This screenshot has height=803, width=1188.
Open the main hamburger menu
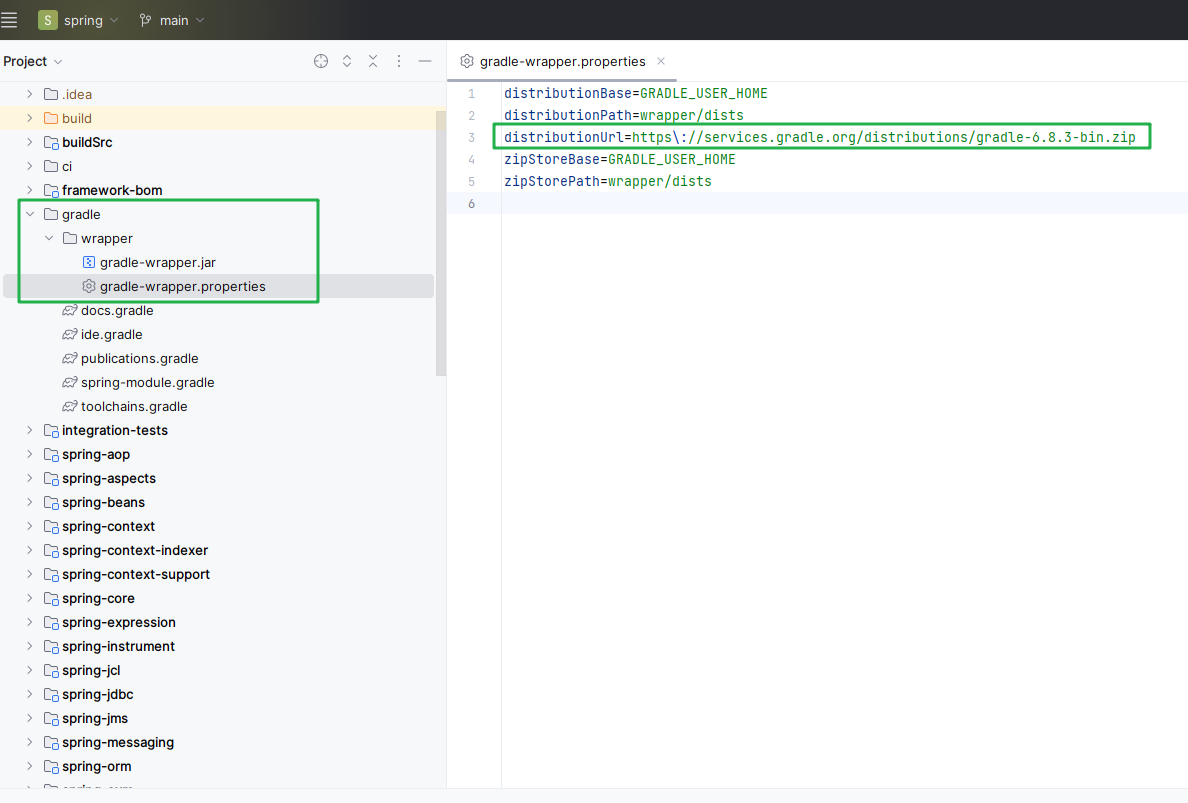pyautogui.click(x=9, y=20)
